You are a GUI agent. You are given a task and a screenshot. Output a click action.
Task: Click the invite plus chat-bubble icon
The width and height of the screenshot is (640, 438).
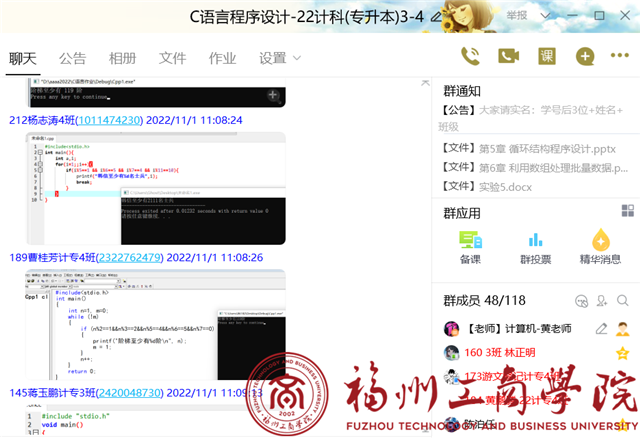[585, 56]
